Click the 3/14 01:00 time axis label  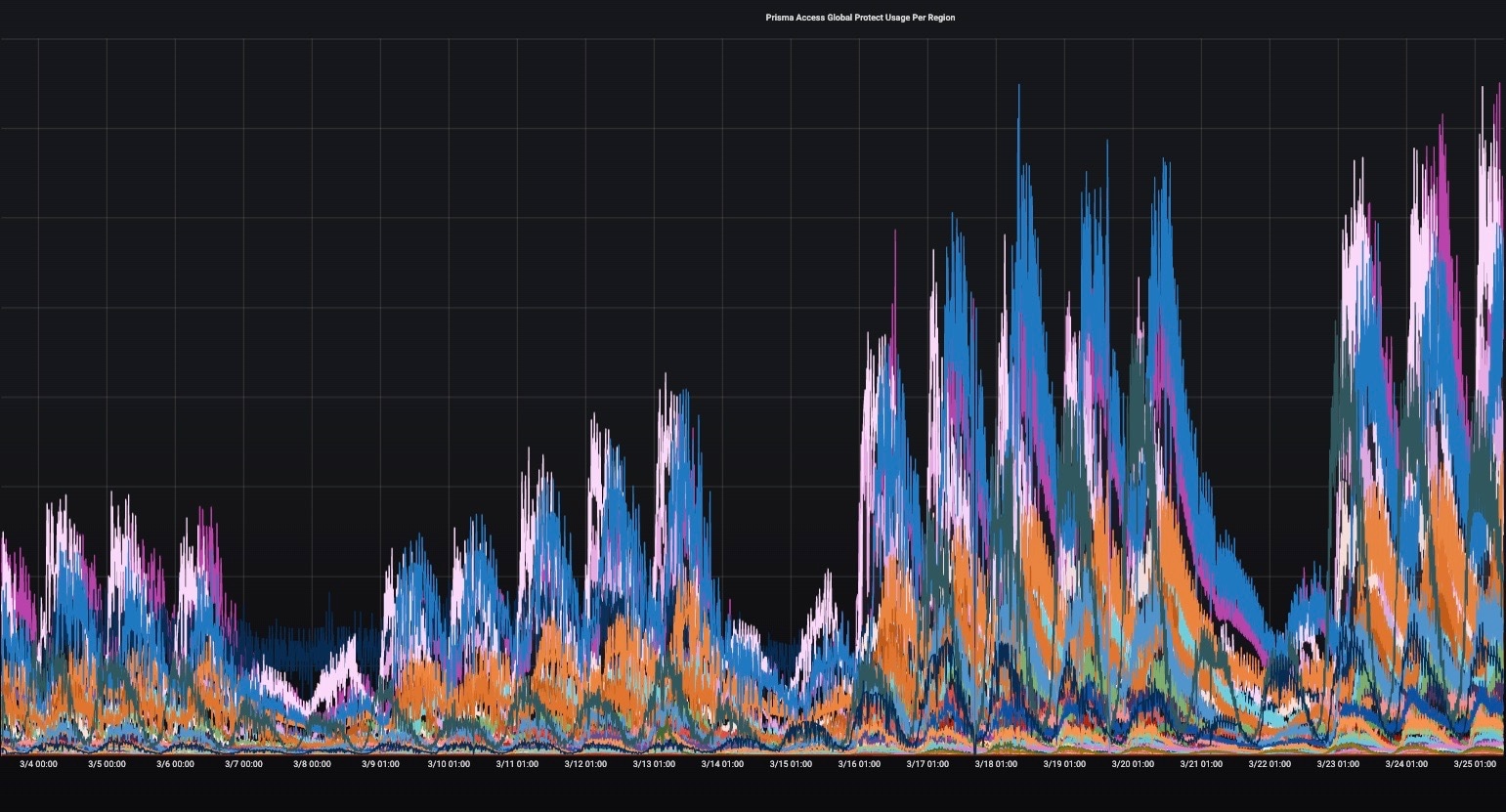722,764
